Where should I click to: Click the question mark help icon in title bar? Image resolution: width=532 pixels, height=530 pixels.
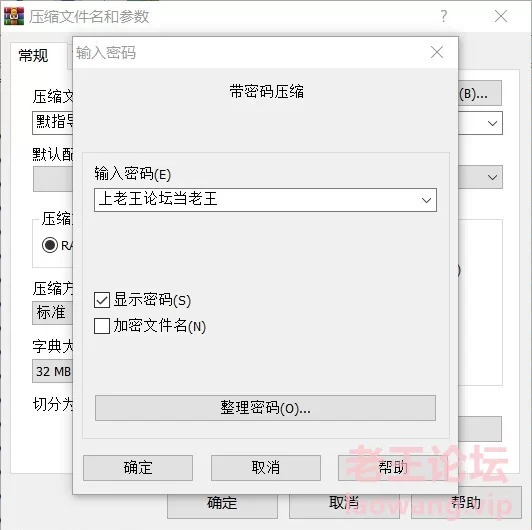443,16
